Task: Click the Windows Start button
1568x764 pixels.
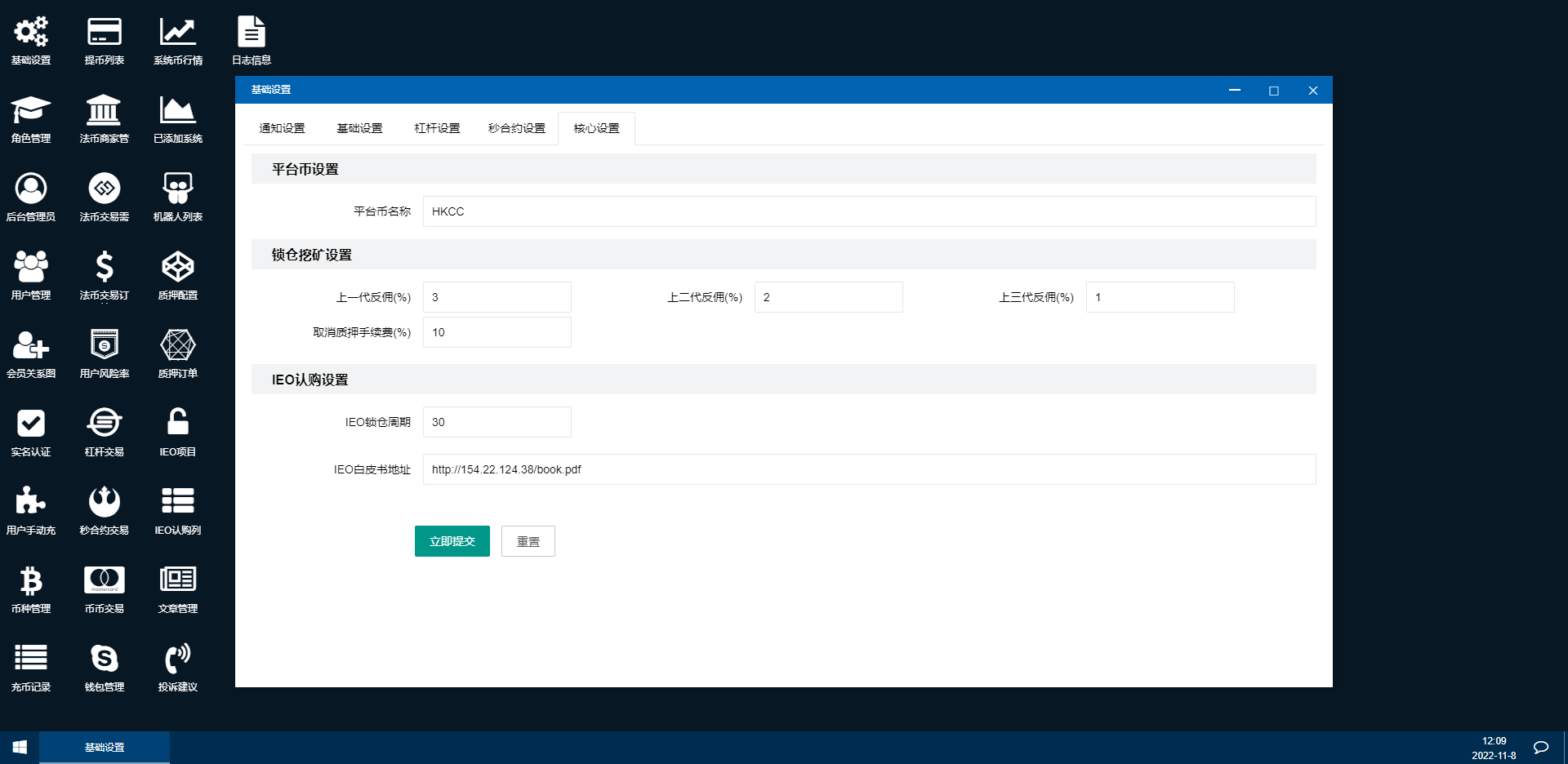Action: click(x=20, y=747)
